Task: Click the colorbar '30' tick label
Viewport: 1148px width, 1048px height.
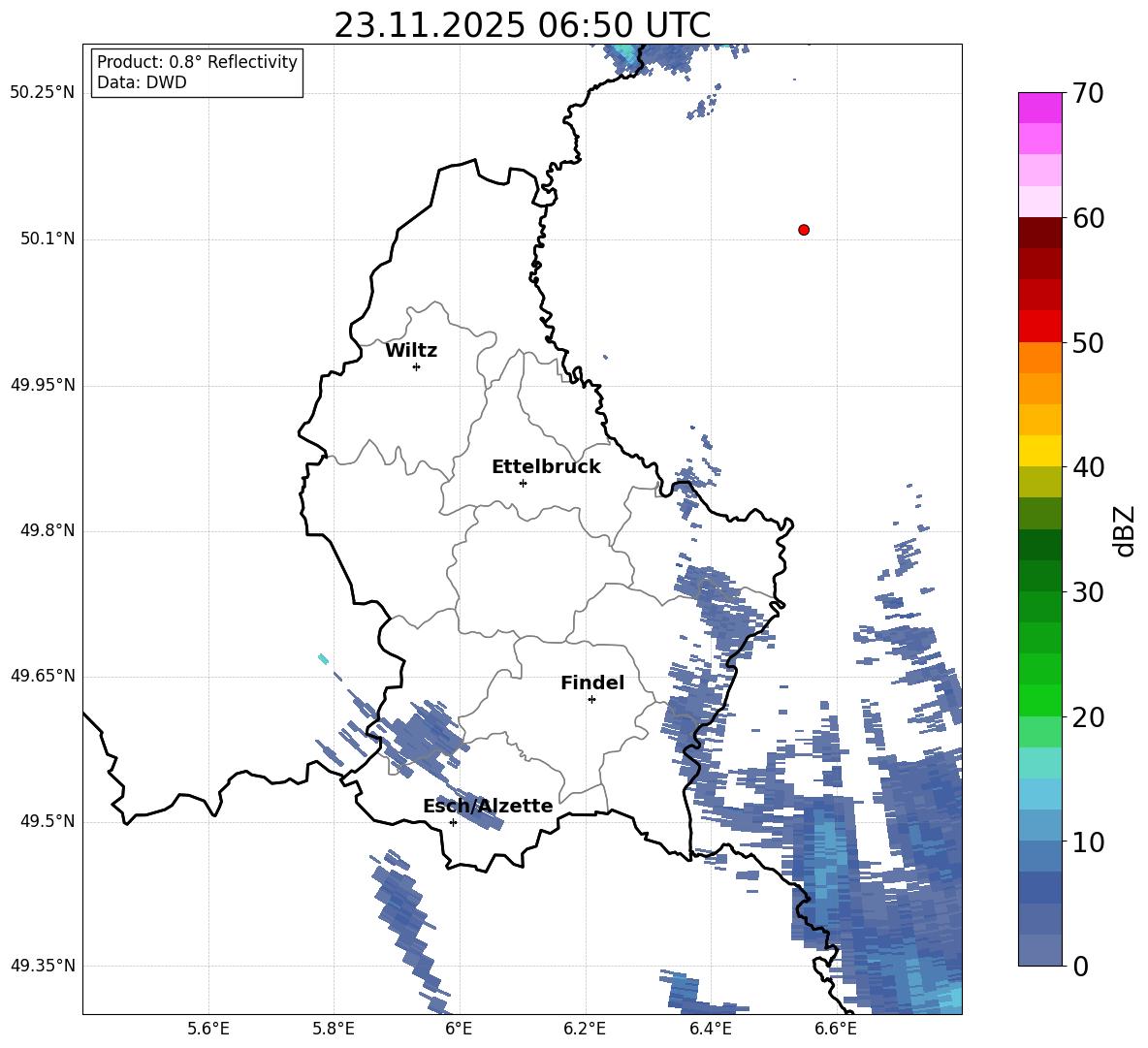Action: click(1088, 592)
